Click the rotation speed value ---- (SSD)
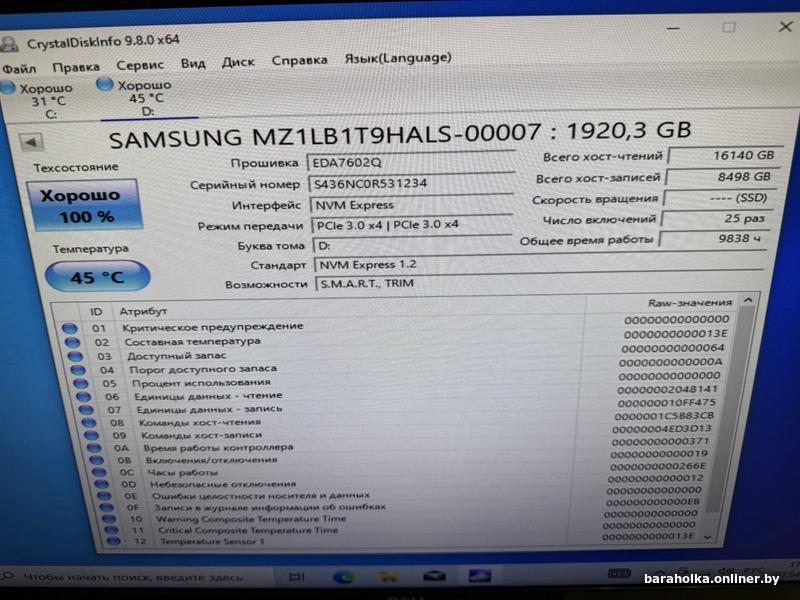This screenshot has width=800, height=600. coord(719,197)
